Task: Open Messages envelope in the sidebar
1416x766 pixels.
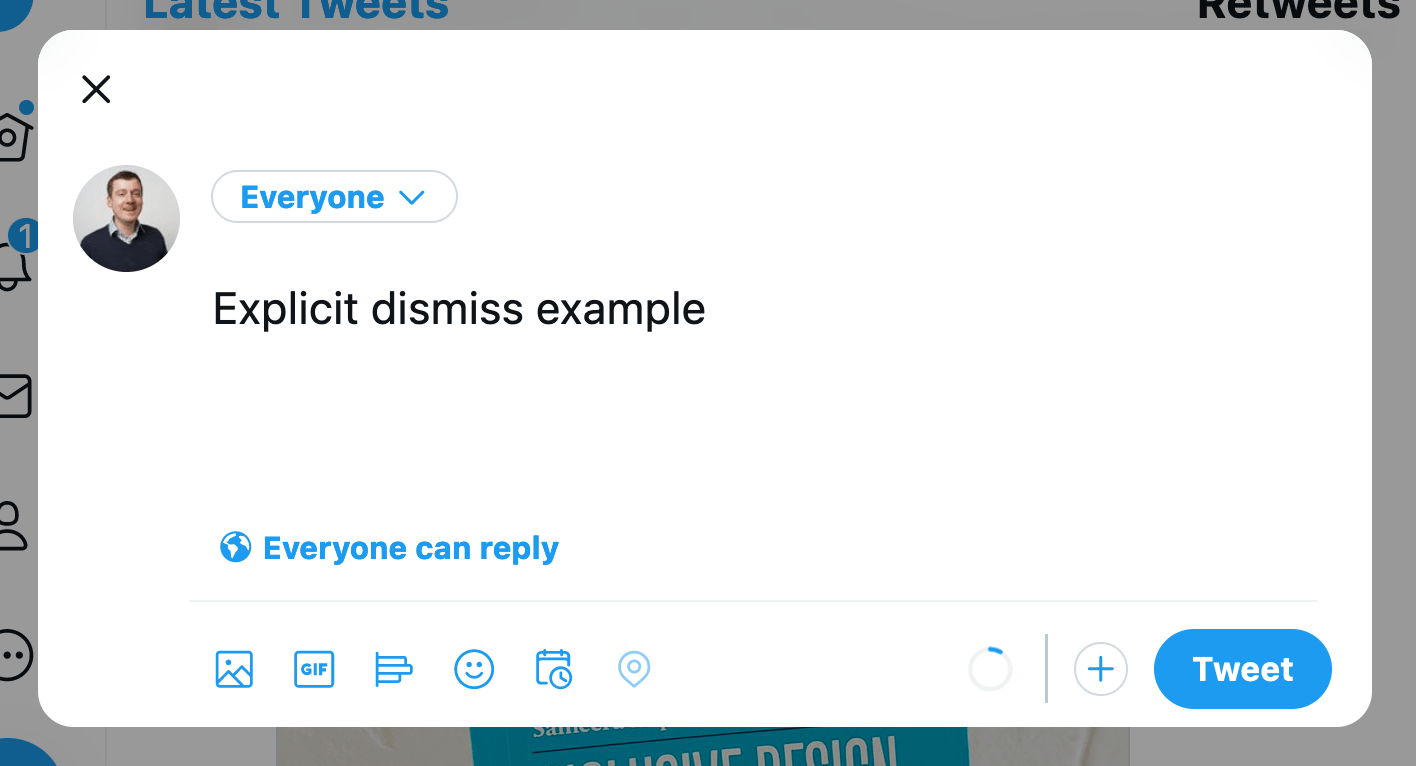Action: click(x=16, y=397)
